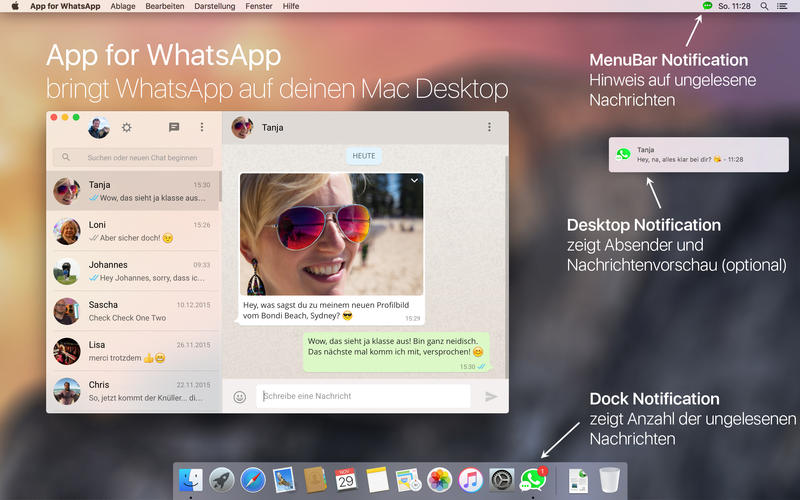Click Chris's profile avatar
The height and width of the screenshot is (500, 800).
[67, 391]
